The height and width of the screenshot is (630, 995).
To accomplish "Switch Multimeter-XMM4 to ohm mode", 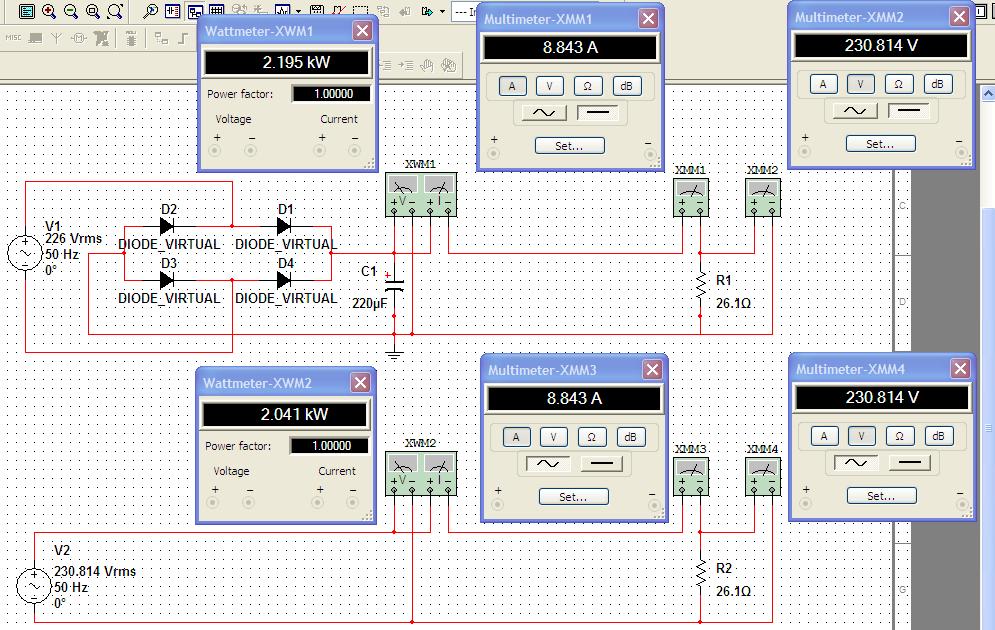I will (x=899, y=436).
